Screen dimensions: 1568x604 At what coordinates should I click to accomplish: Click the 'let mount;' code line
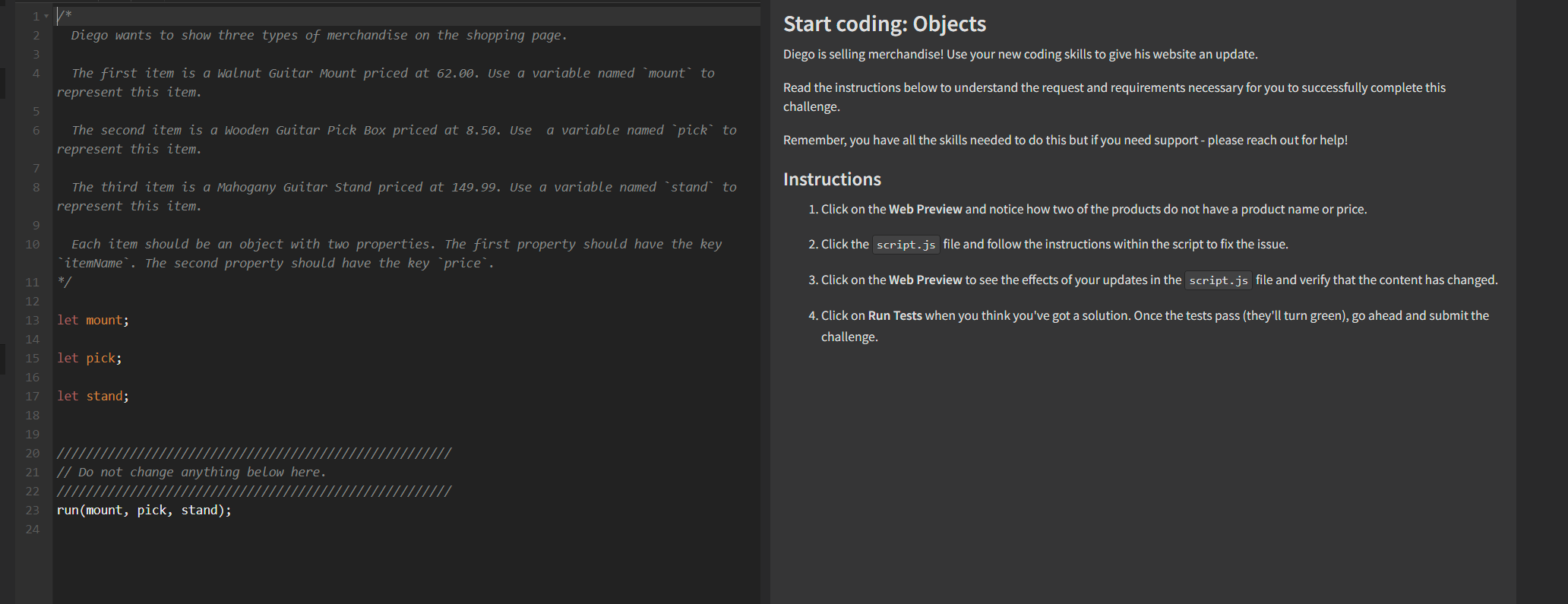pyautogui.click(x=93, y=320)
